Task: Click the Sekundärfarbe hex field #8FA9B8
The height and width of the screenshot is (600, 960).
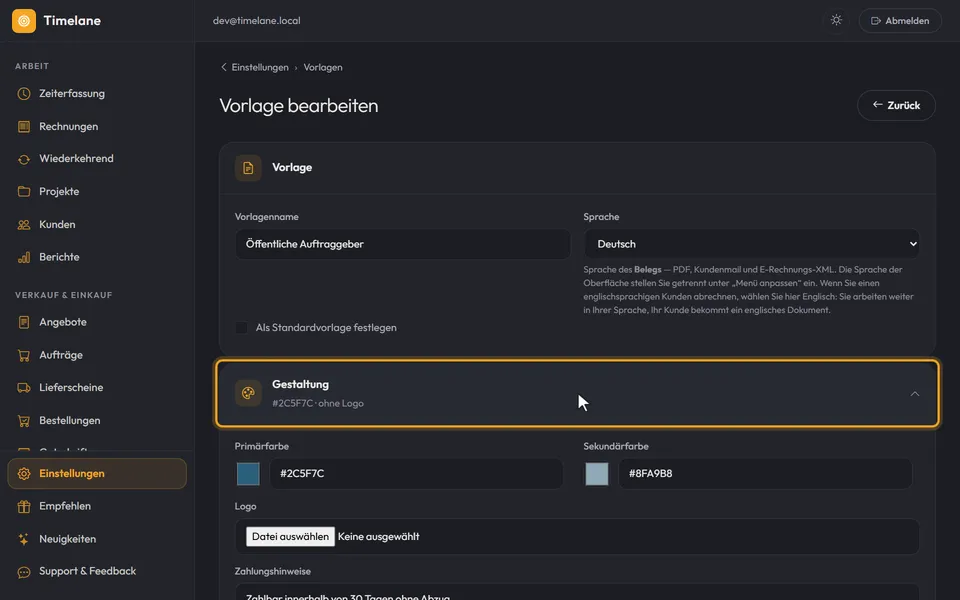Action: pos(765,473)
